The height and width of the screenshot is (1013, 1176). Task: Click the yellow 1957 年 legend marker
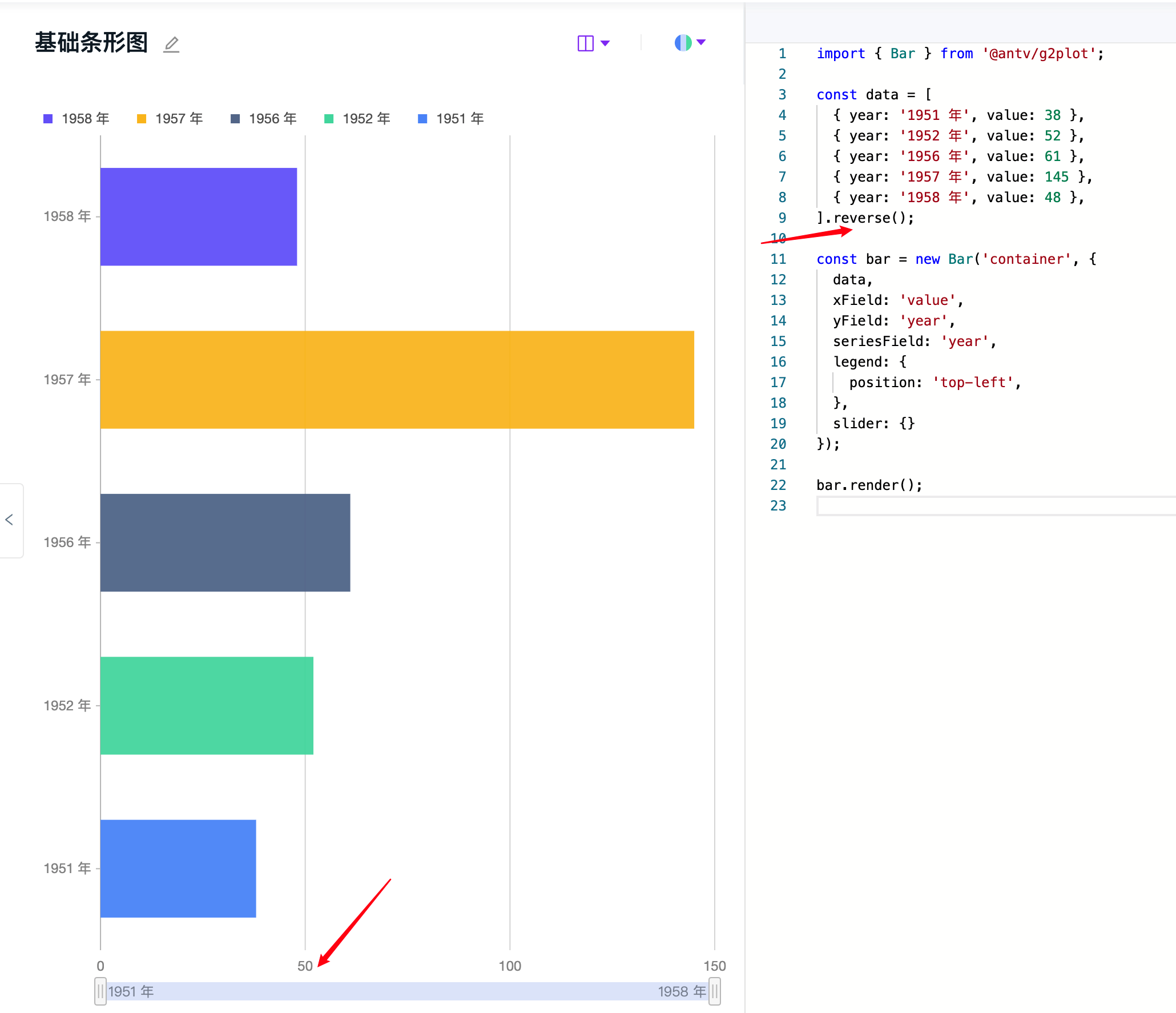pos(140,118)
